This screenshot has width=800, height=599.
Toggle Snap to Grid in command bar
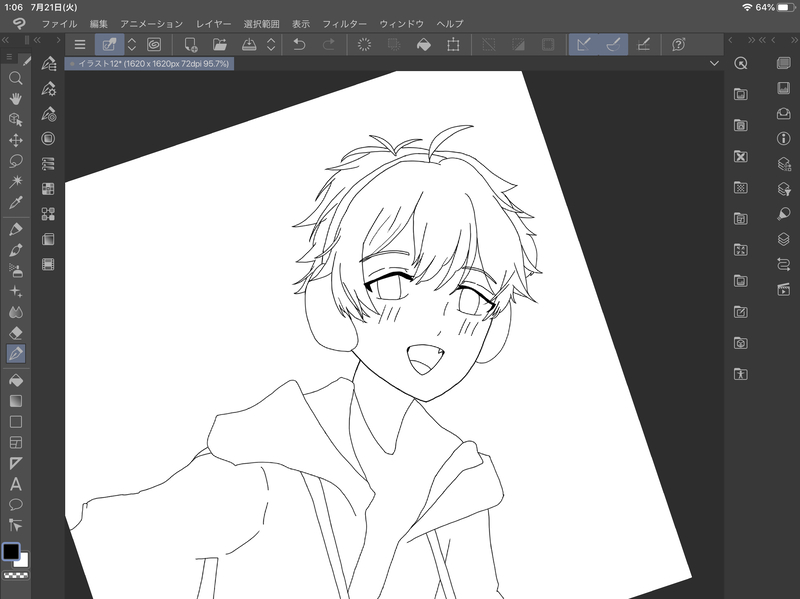[x=644, y=45]
